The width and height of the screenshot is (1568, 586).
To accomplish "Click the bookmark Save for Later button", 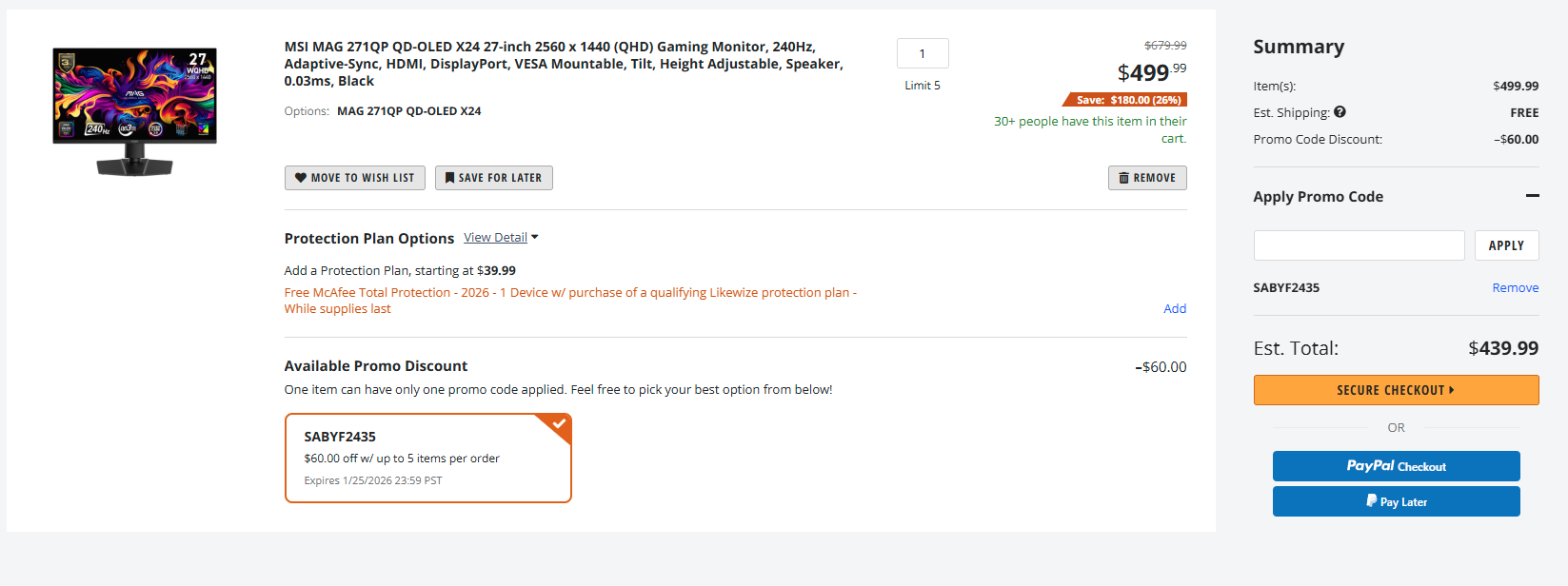I will click(x=493, y=178).
